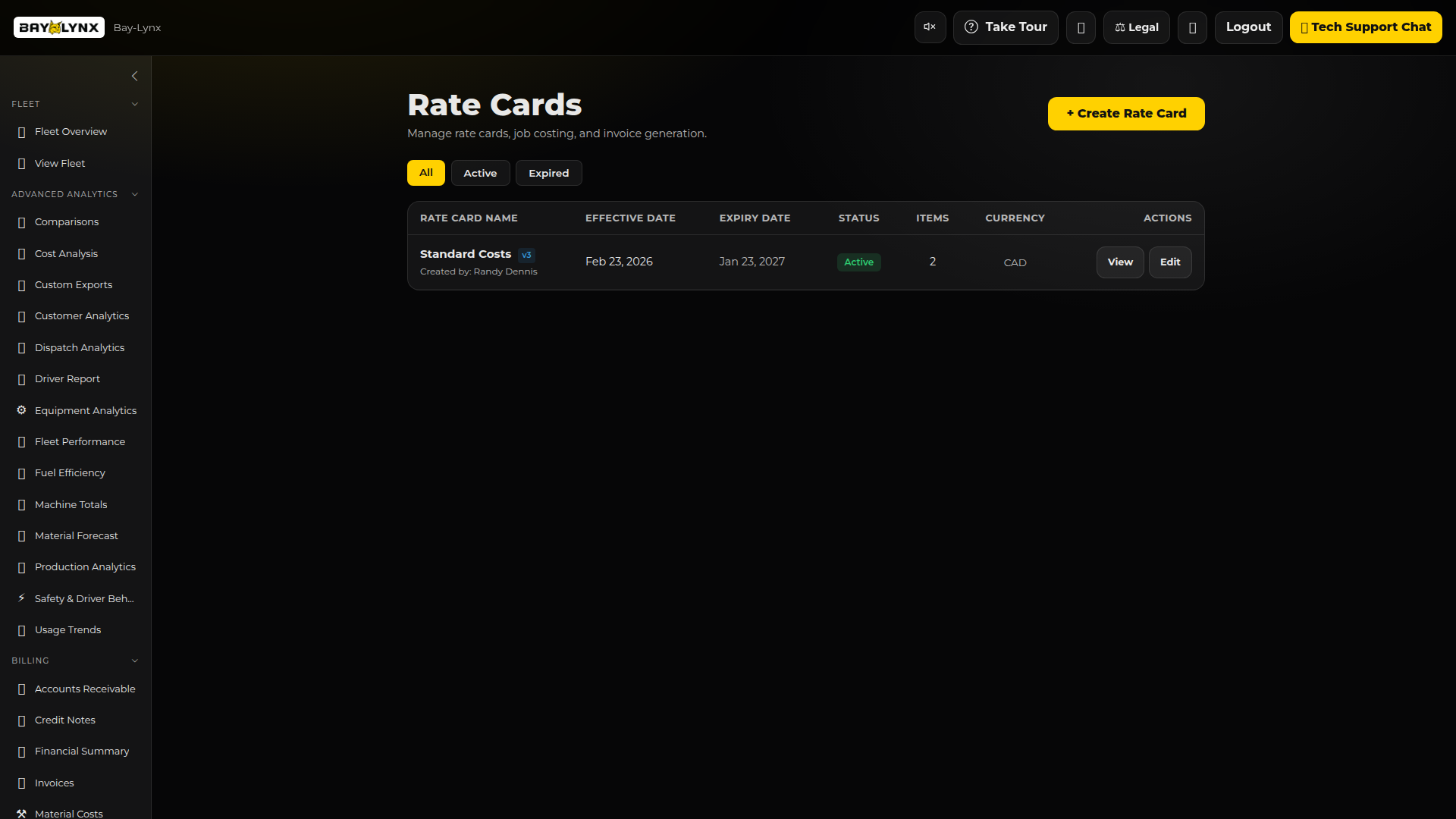Mute sounds using the speaker icon
The height and width of the screenshot is (819, 1456).
(929, 27)
